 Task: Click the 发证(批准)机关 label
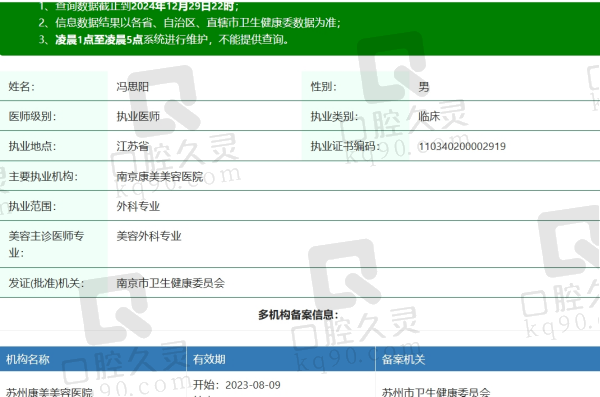[46, 283]
